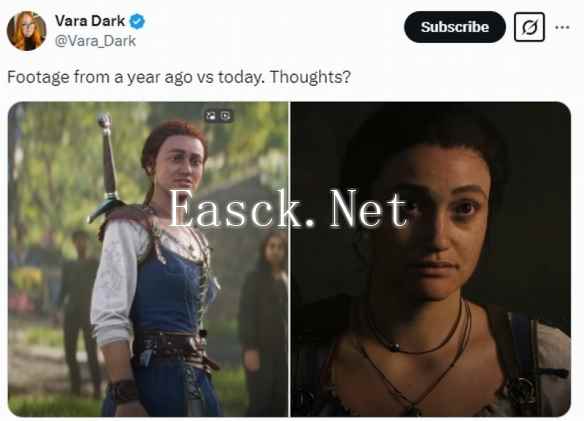Click the necklace pendant in right portrait
Screen dimensions: 584x421
(395, 348)
